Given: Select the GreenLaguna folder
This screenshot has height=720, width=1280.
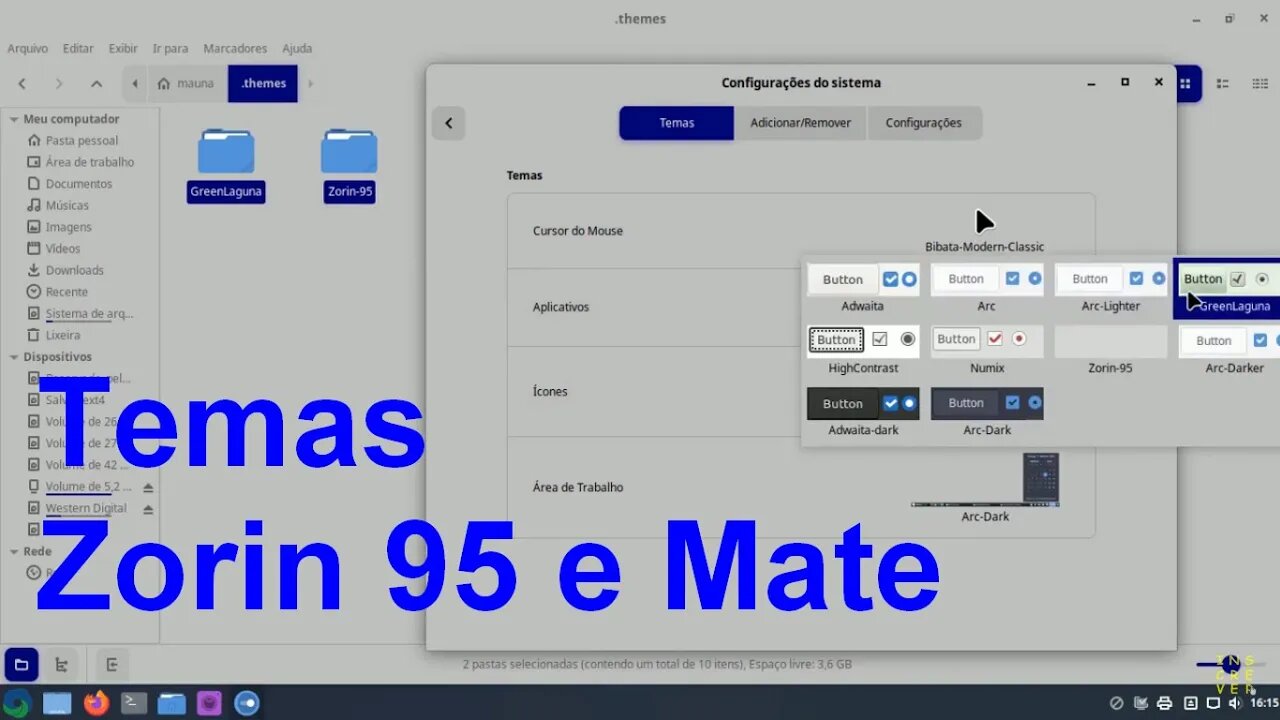Looking at the screenshot, I should (226, 165).
